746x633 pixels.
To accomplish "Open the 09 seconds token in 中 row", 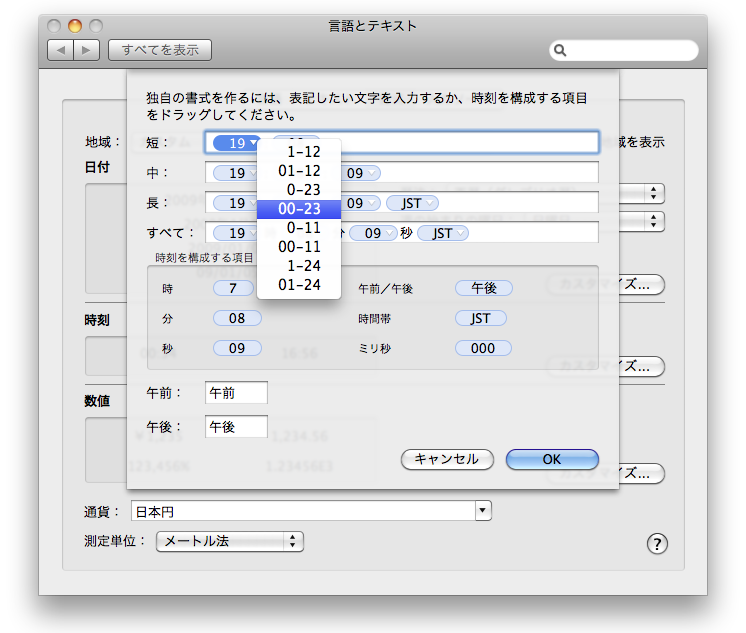I will [361, 173].
